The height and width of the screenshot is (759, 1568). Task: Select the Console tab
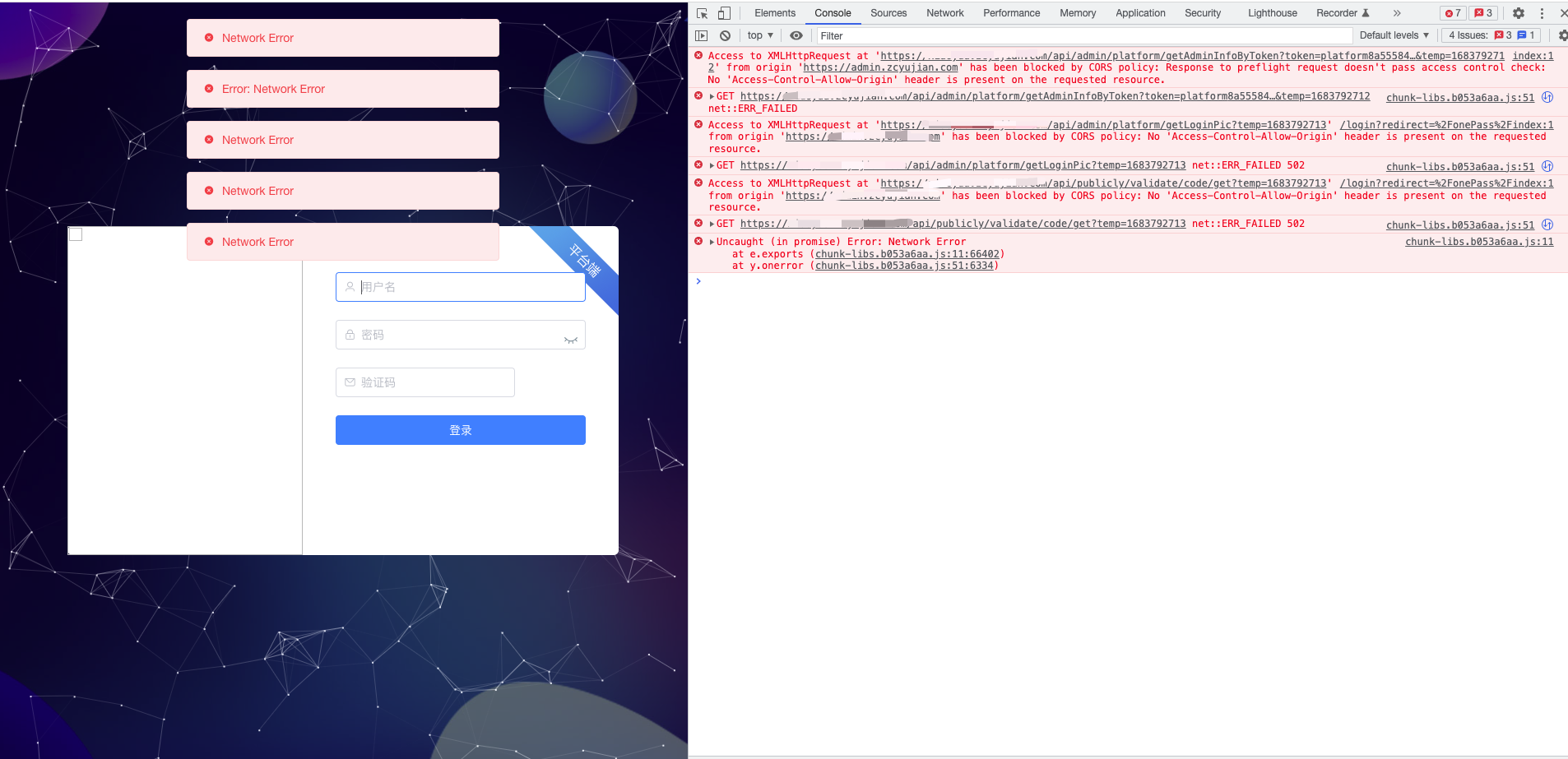[833, 13]
